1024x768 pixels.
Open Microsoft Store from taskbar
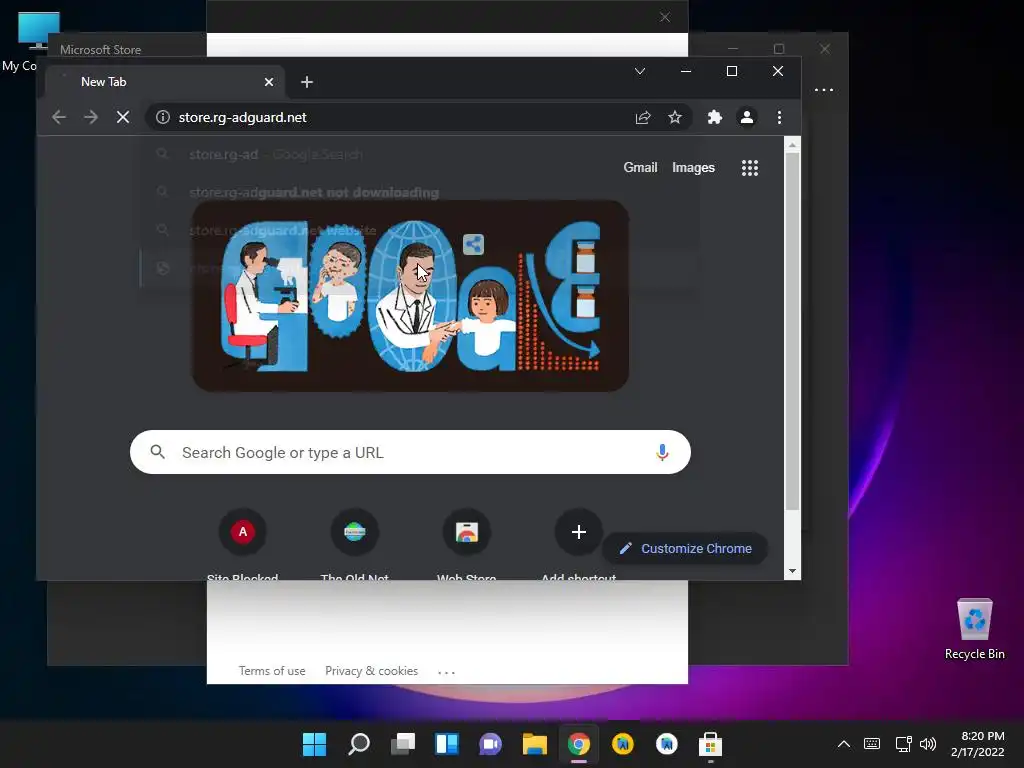point(711,744)
